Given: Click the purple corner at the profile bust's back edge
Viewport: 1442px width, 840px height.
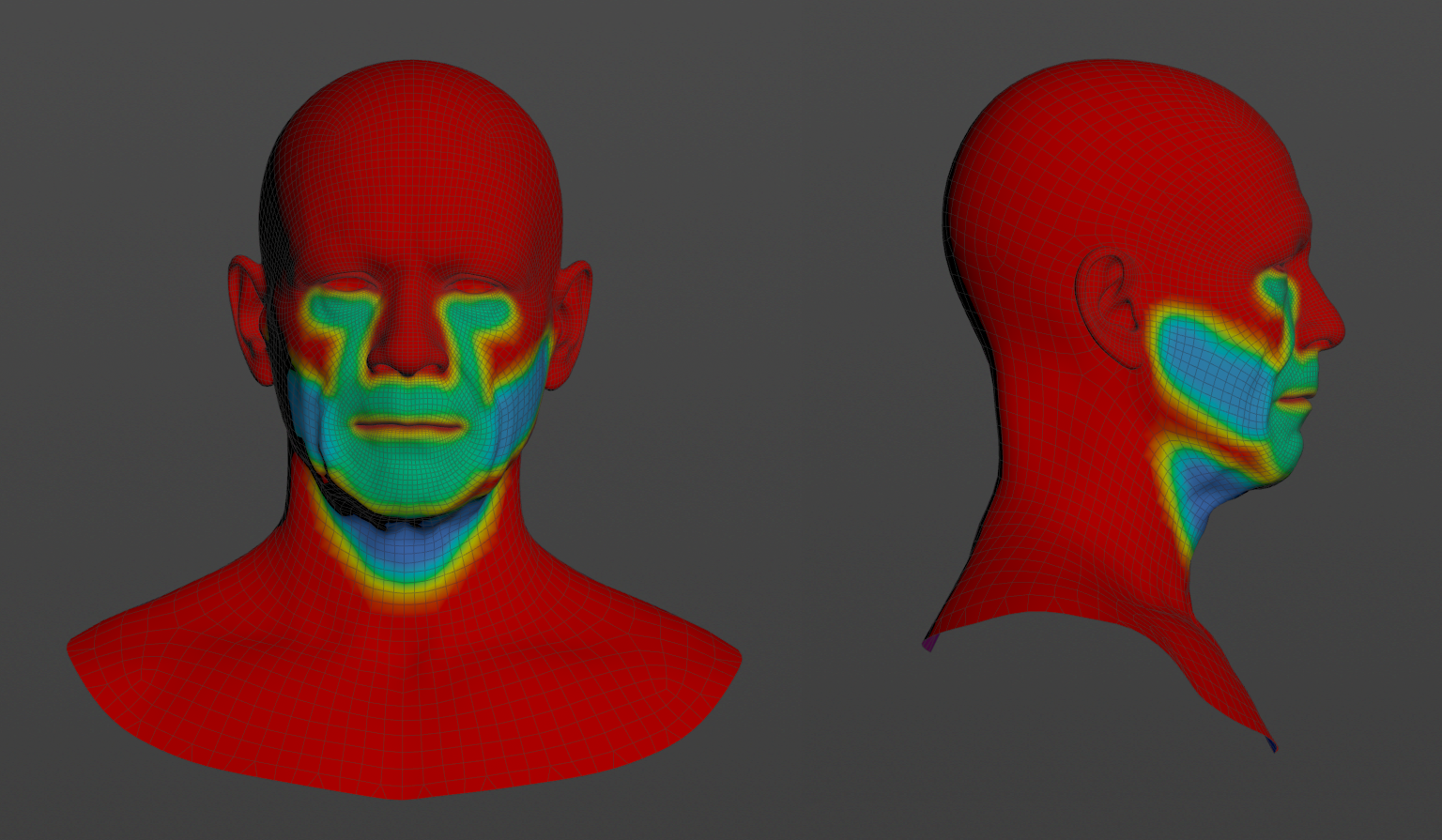Looking at the screenshot, I should [931, 644].
